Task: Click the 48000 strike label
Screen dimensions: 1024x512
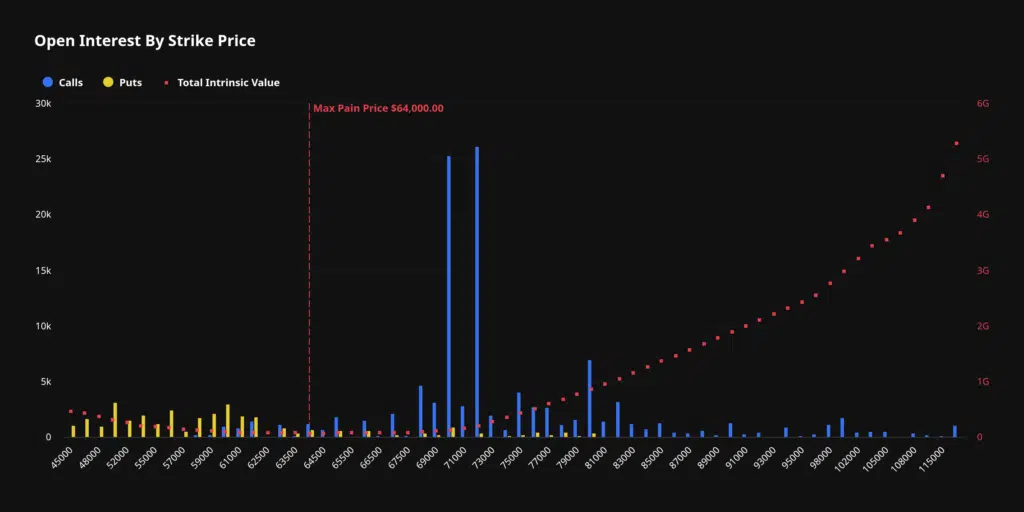Action: click(90, 456)
